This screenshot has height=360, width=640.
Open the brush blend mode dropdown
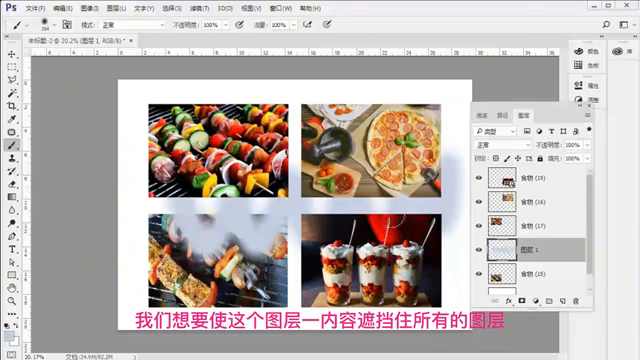[x=133, y=25]
